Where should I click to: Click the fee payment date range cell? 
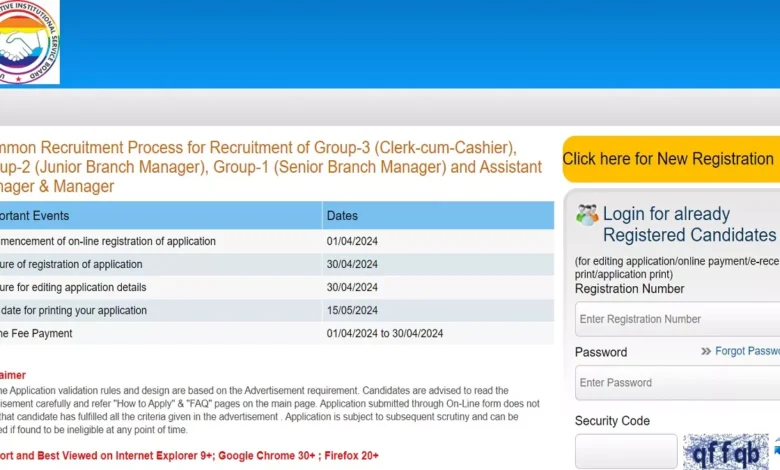coord(384,333)
